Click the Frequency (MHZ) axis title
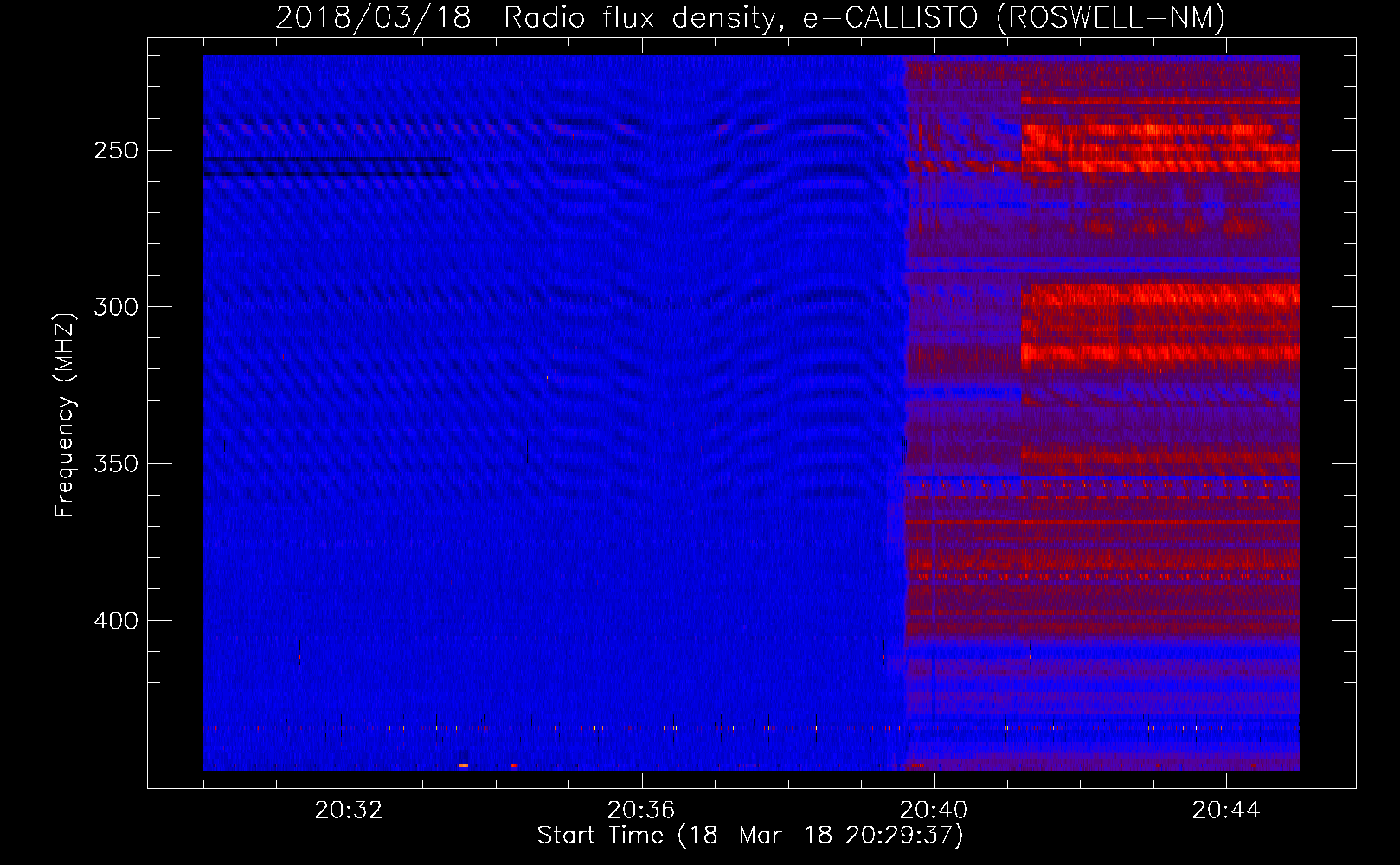1400x865 pixels. click(65, 415)
